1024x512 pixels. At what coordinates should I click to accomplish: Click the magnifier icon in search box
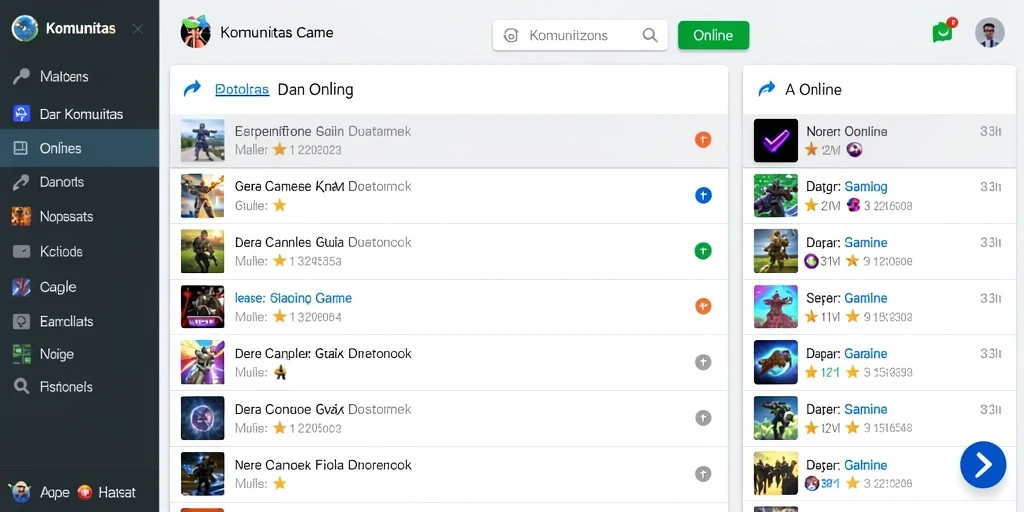coord(650,35)
